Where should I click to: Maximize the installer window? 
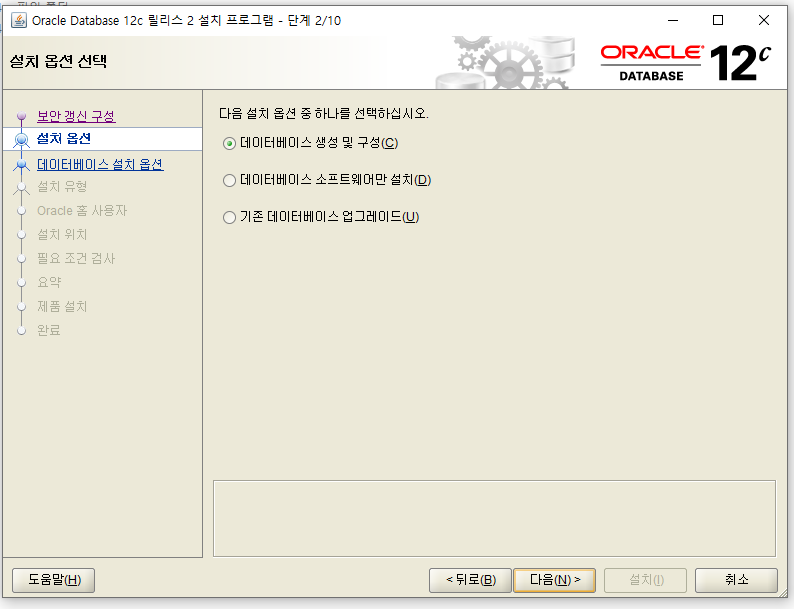tap(718, 20)
